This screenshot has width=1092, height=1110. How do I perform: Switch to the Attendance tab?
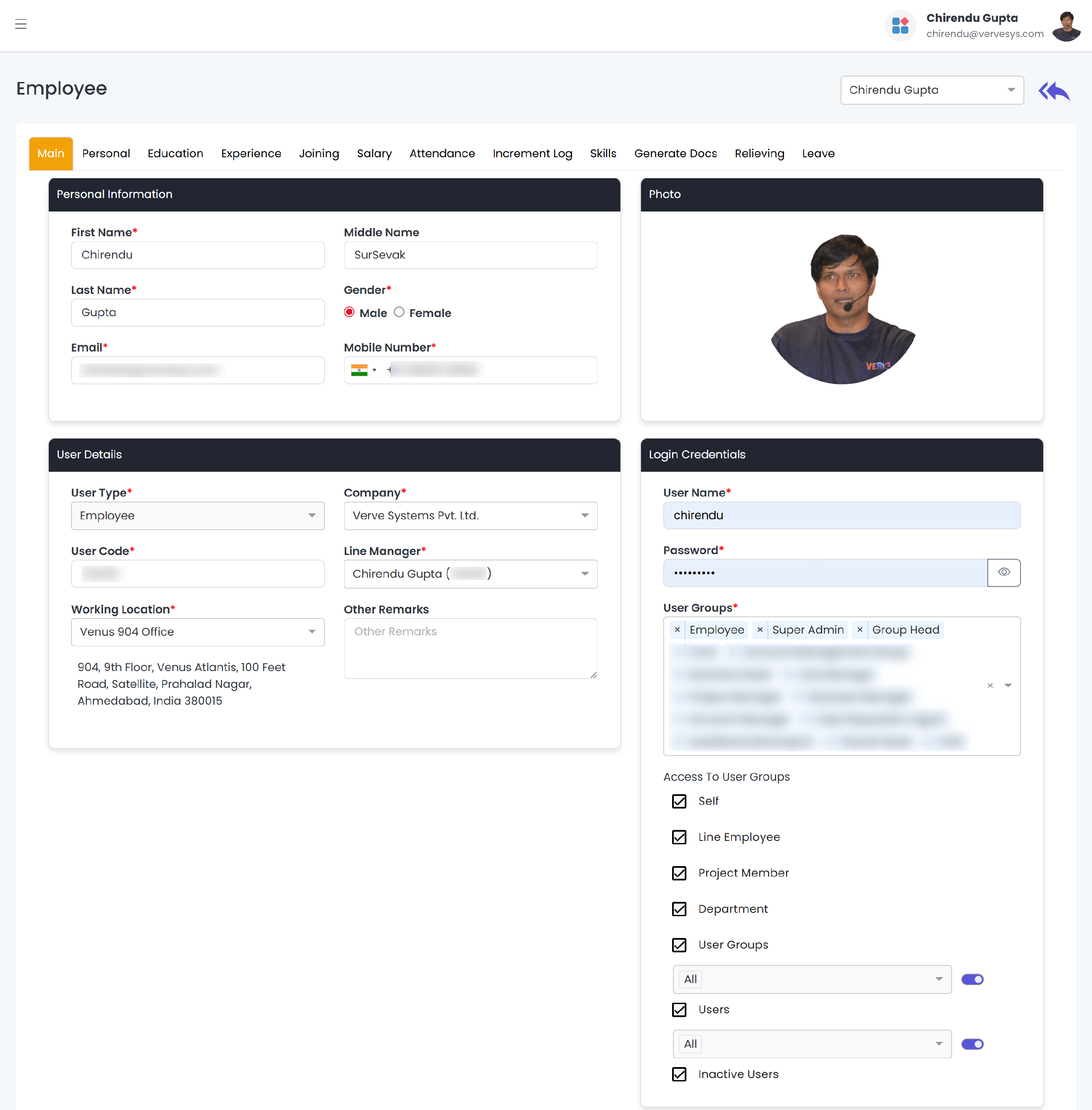[x=442, y=154]
